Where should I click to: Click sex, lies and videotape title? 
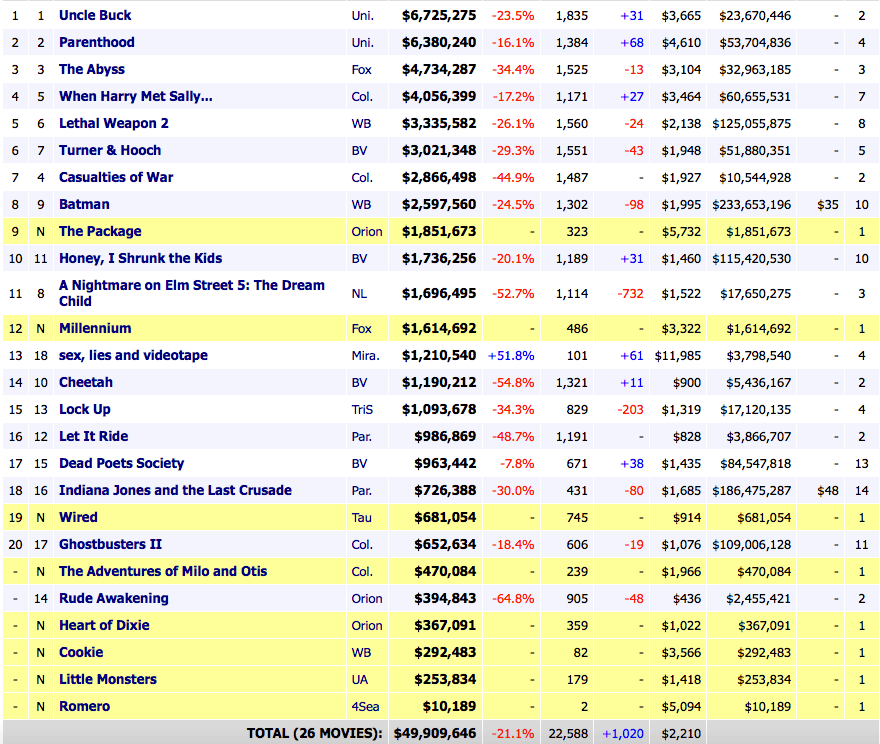pos(133,355)
